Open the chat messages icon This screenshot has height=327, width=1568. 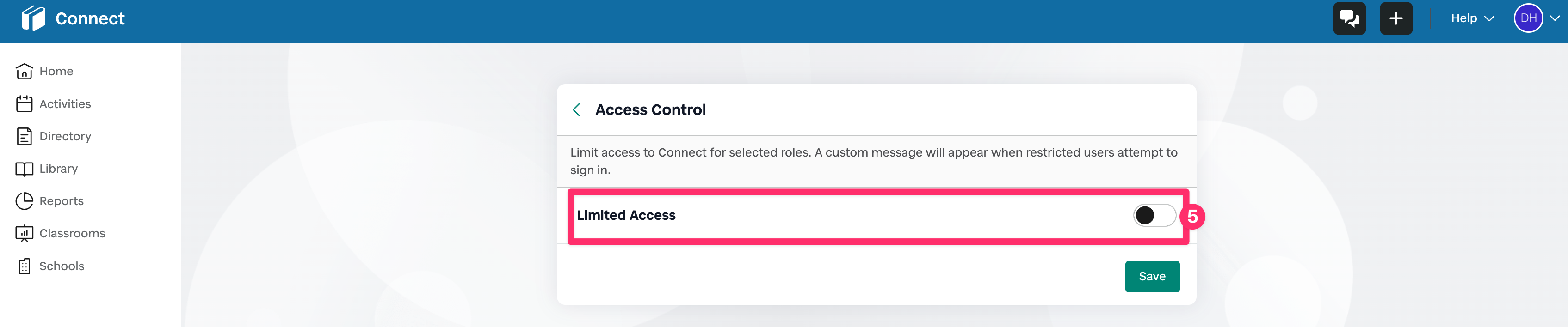[x=1349, y=18]
